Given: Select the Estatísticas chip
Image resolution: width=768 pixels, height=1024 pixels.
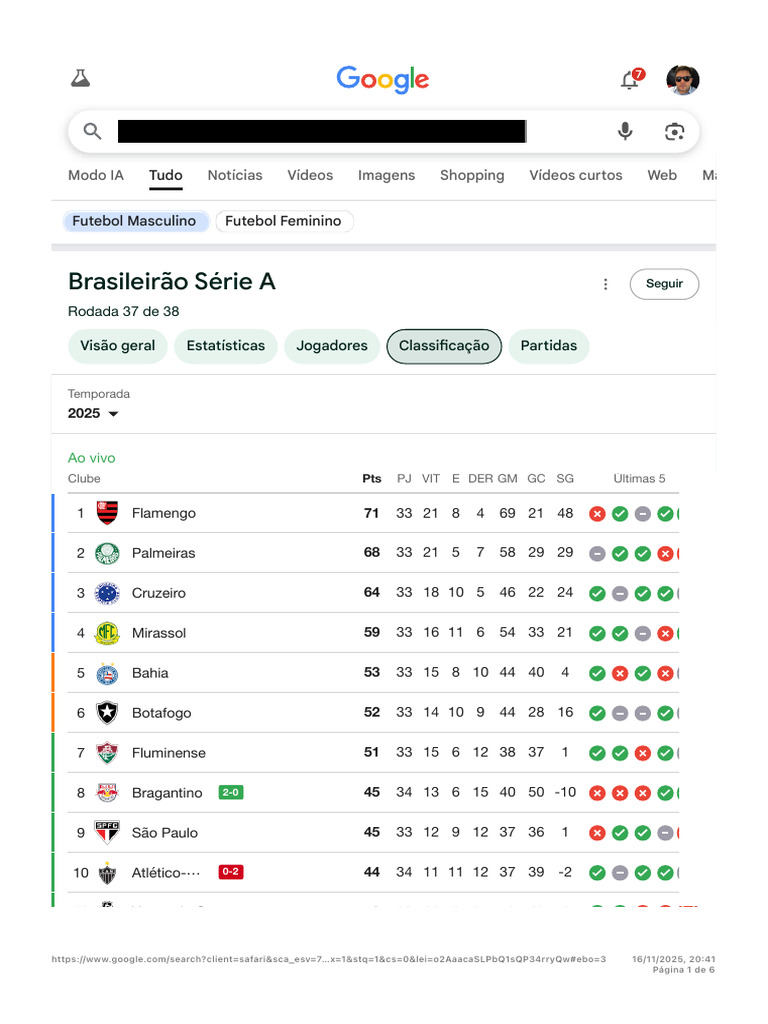Looking at the screenshot, I should [226, 346].
